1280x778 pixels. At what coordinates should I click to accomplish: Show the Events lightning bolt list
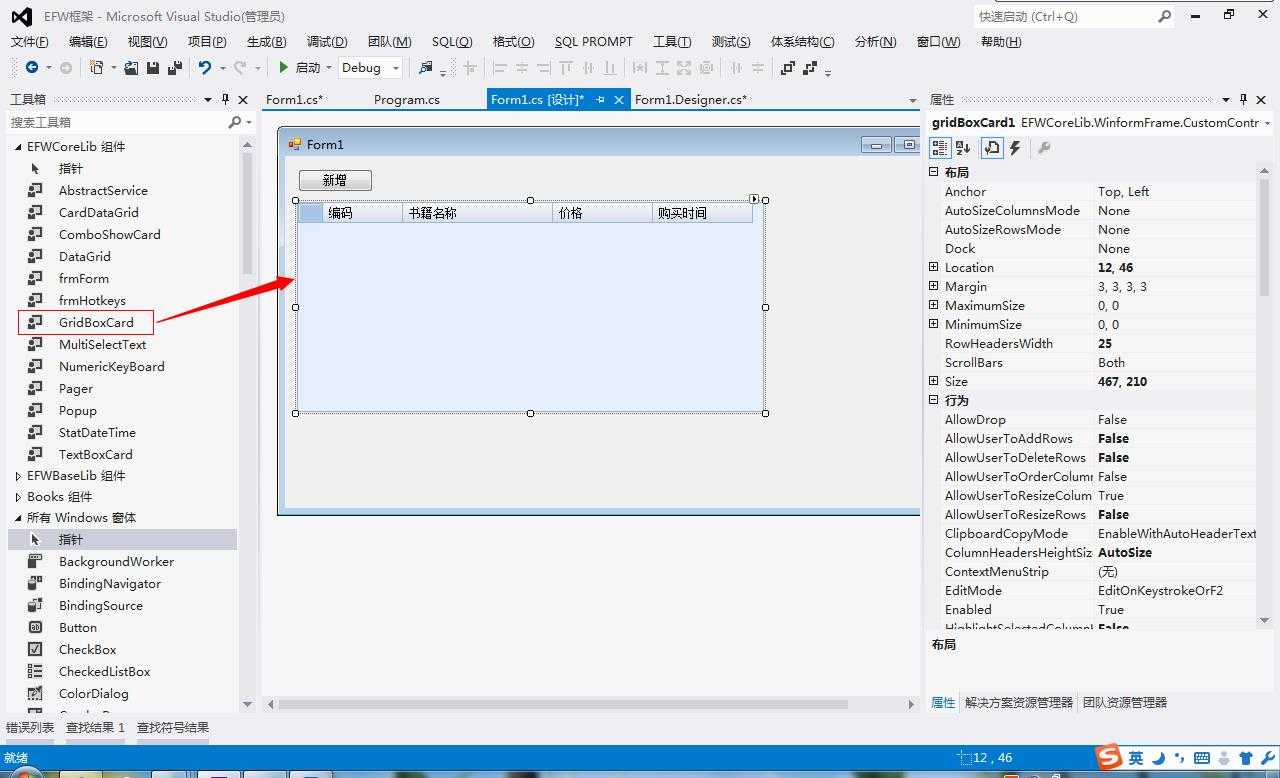(1015, 148)
